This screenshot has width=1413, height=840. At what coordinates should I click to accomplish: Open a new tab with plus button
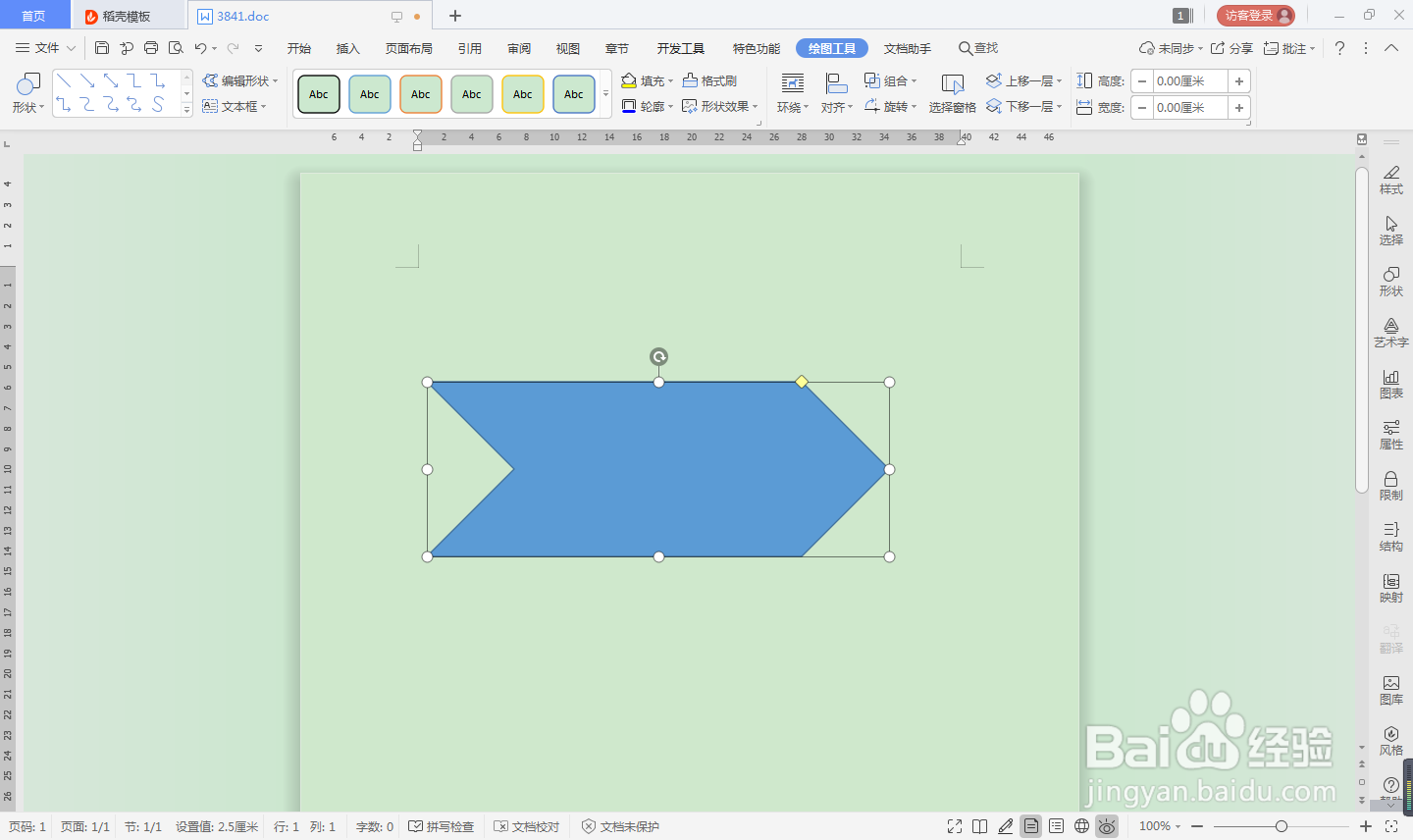pyautogui.click(x=455, y=16)
